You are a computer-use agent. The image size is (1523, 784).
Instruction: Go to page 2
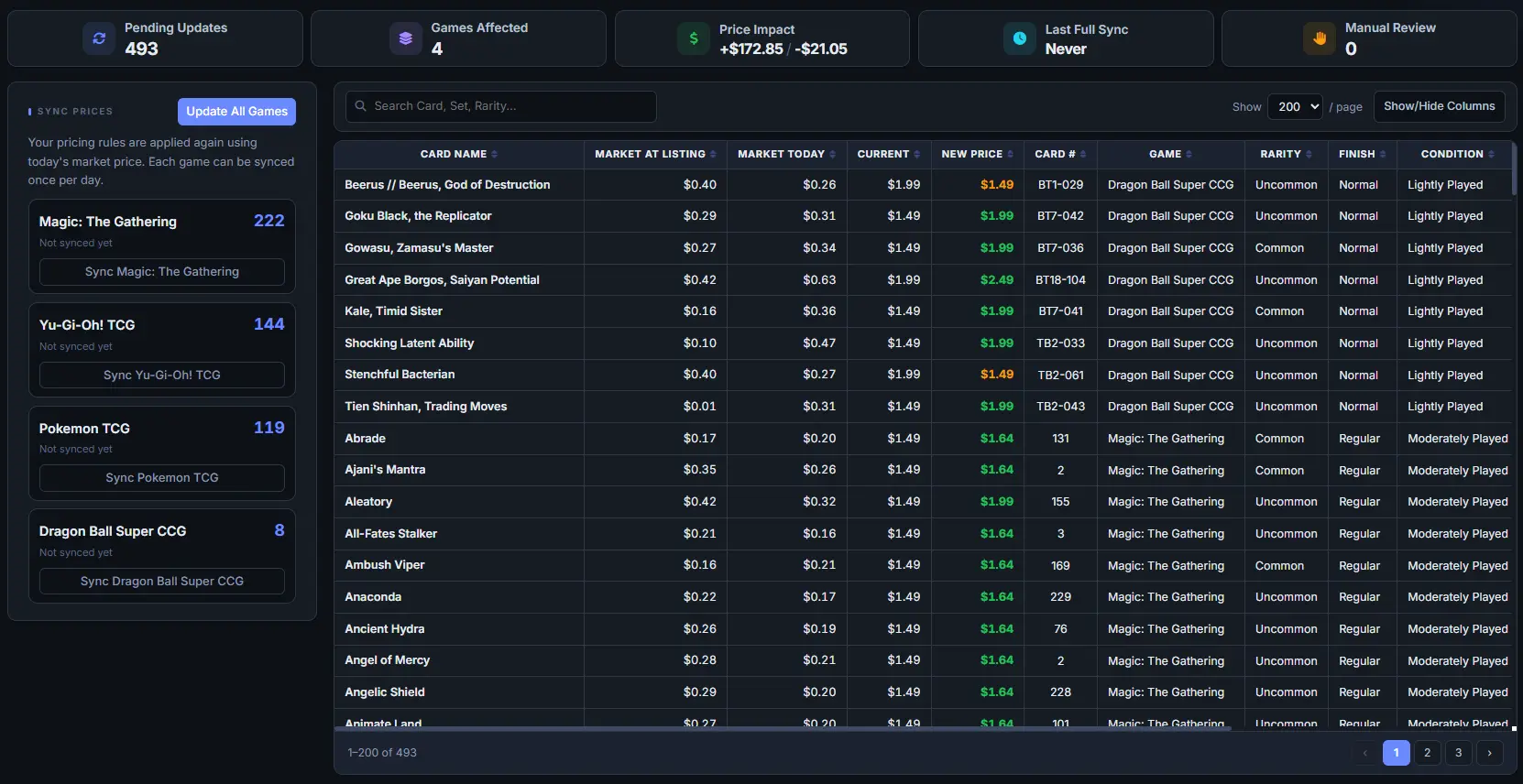click(1427, 753)
